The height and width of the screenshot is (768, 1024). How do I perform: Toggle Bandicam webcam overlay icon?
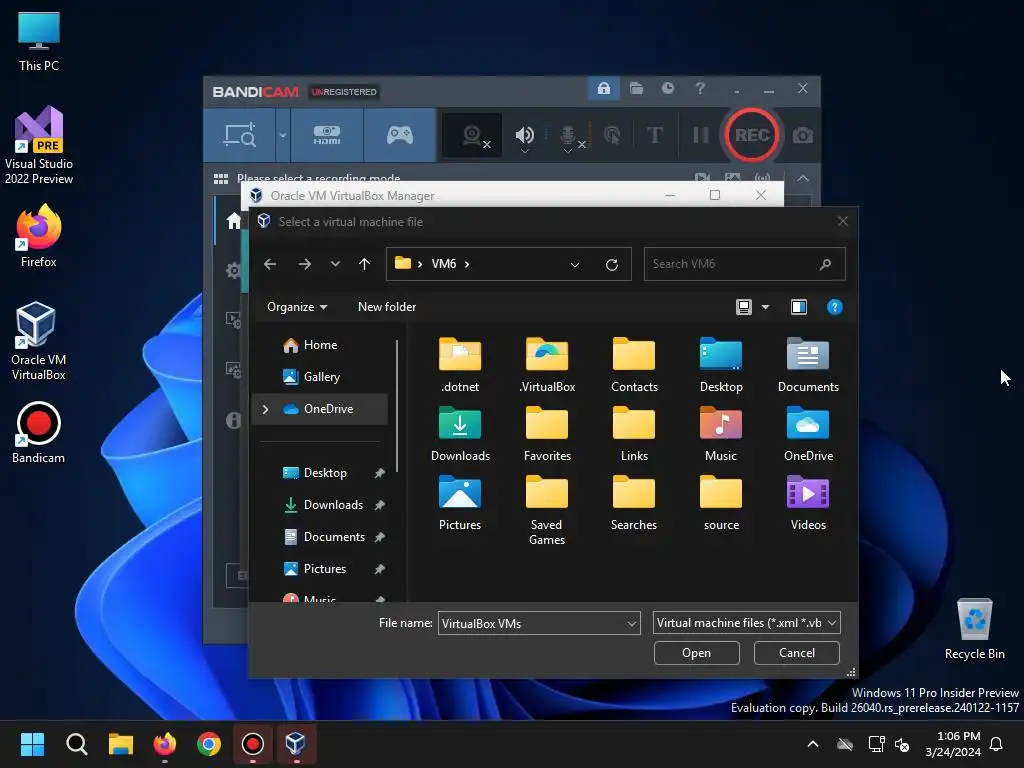472,135
